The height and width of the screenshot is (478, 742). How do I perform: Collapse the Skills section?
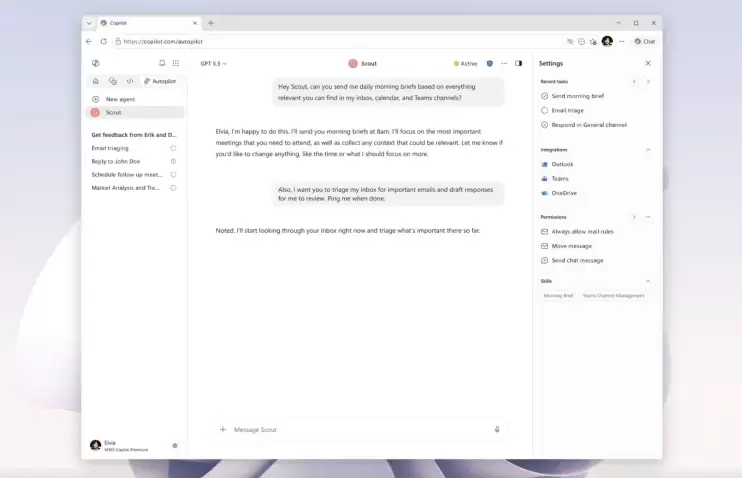[648, 281]
